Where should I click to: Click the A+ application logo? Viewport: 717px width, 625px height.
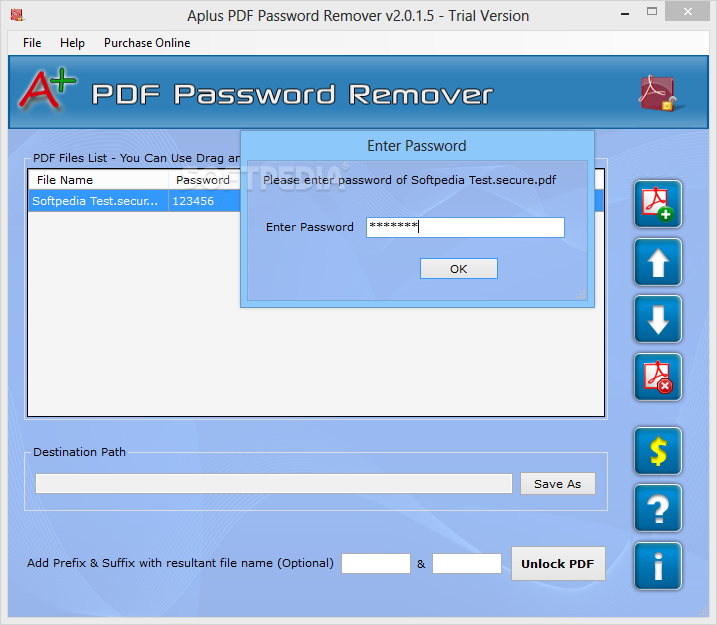[x=47, y=90]
